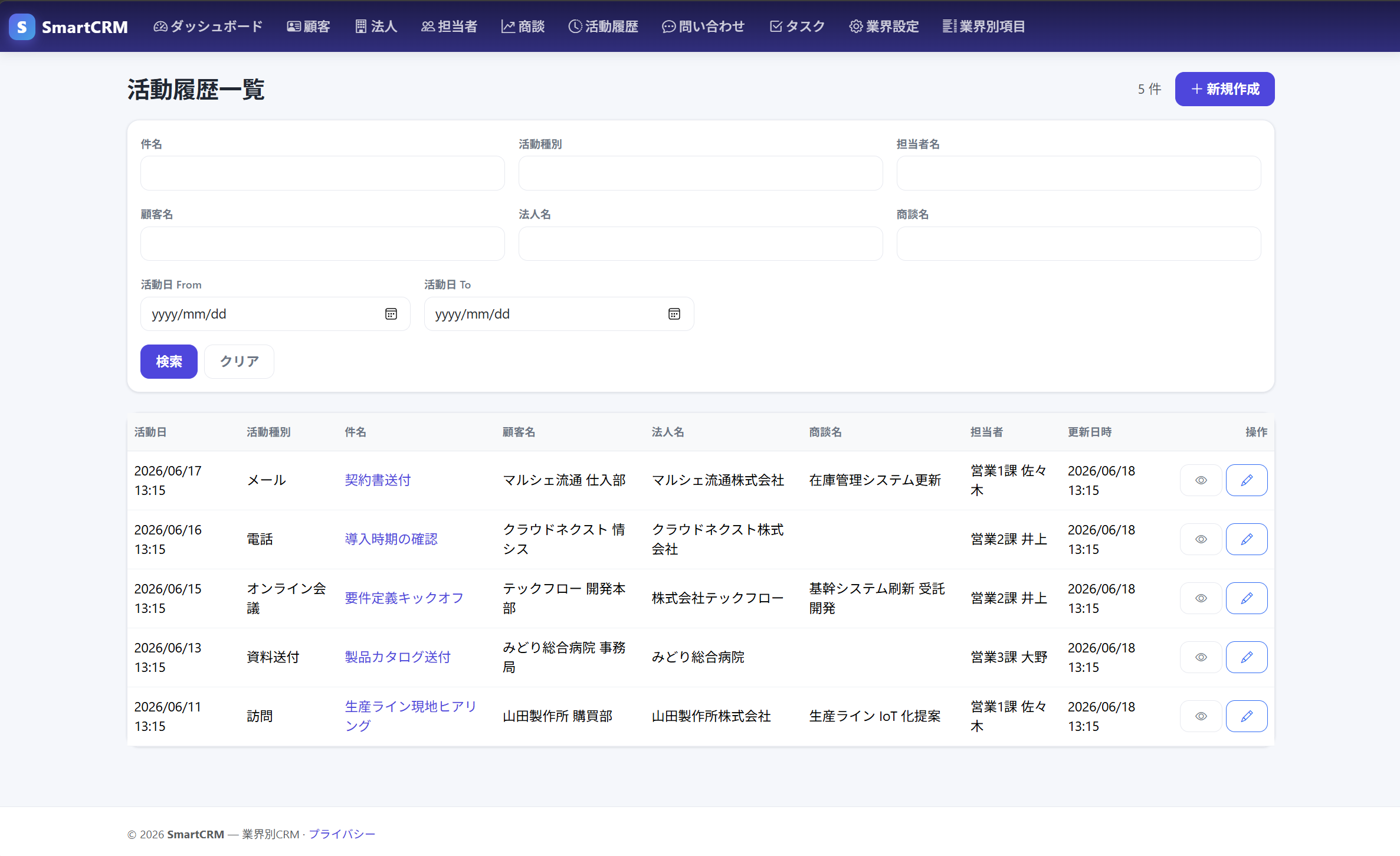Click the 生産ライン IoT 化提案 cell
Viewport: 1400px width, 856px height.
click(x=875, y=716)
